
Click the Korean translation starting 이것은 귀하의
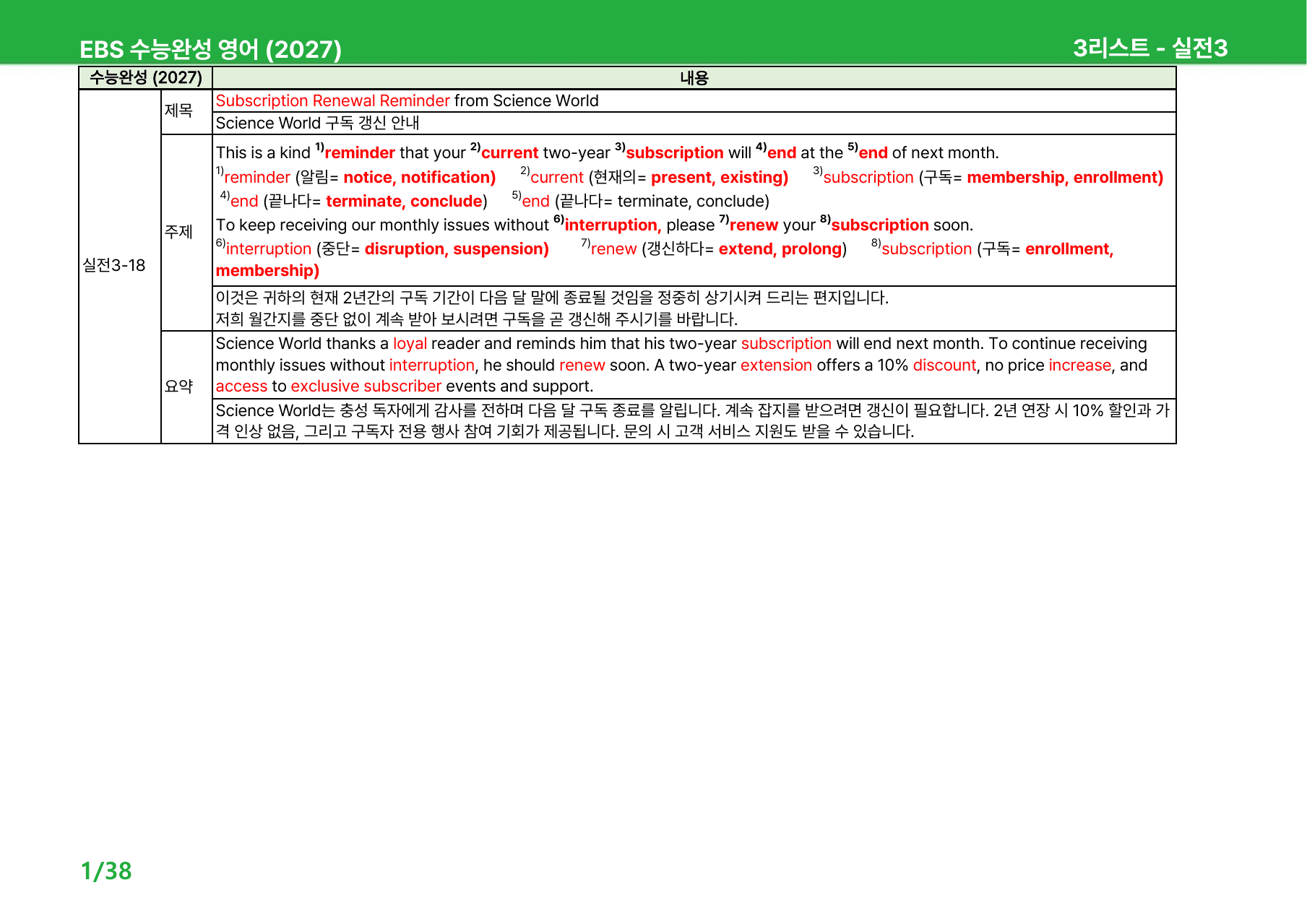point(552,297)
